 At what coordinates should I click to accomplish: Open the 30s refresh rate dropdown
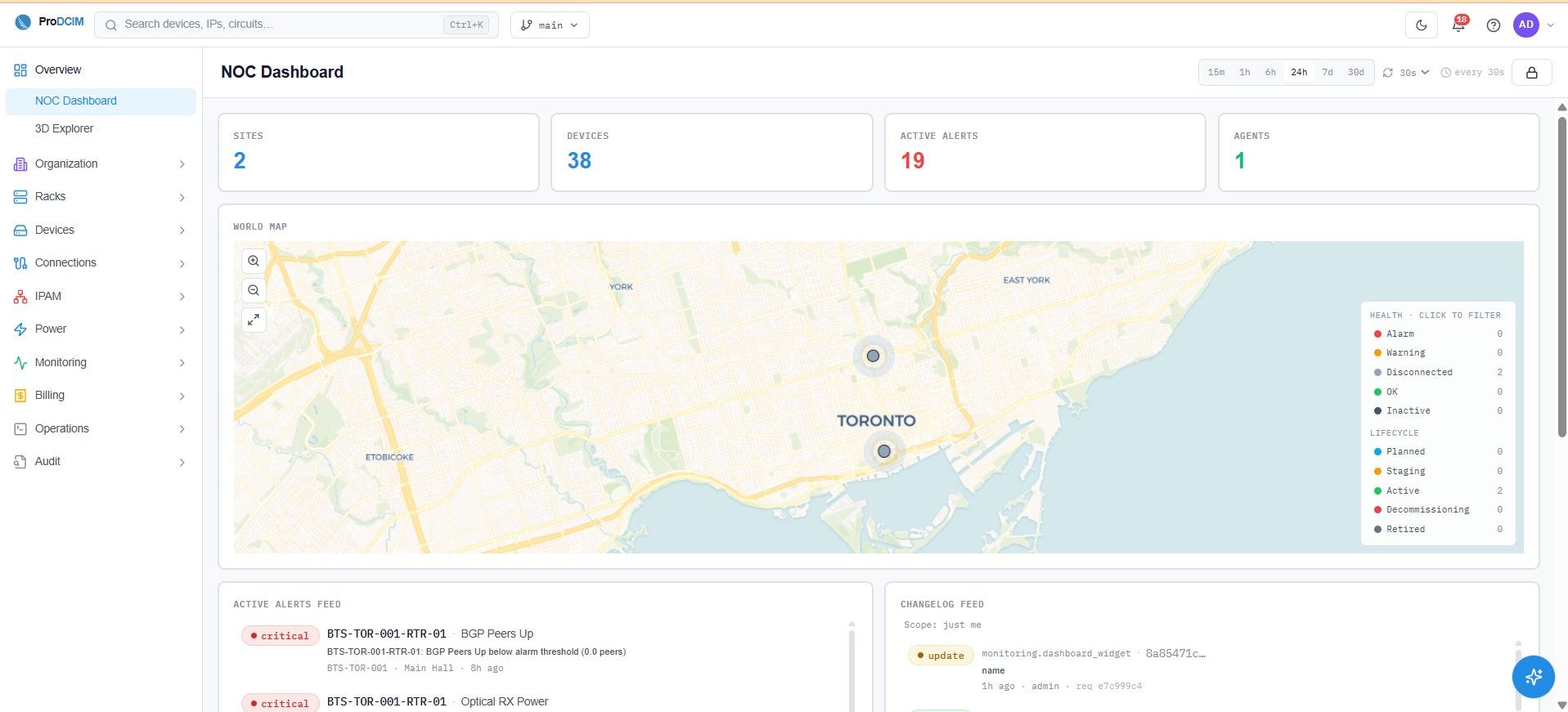tap(1414, 73)
